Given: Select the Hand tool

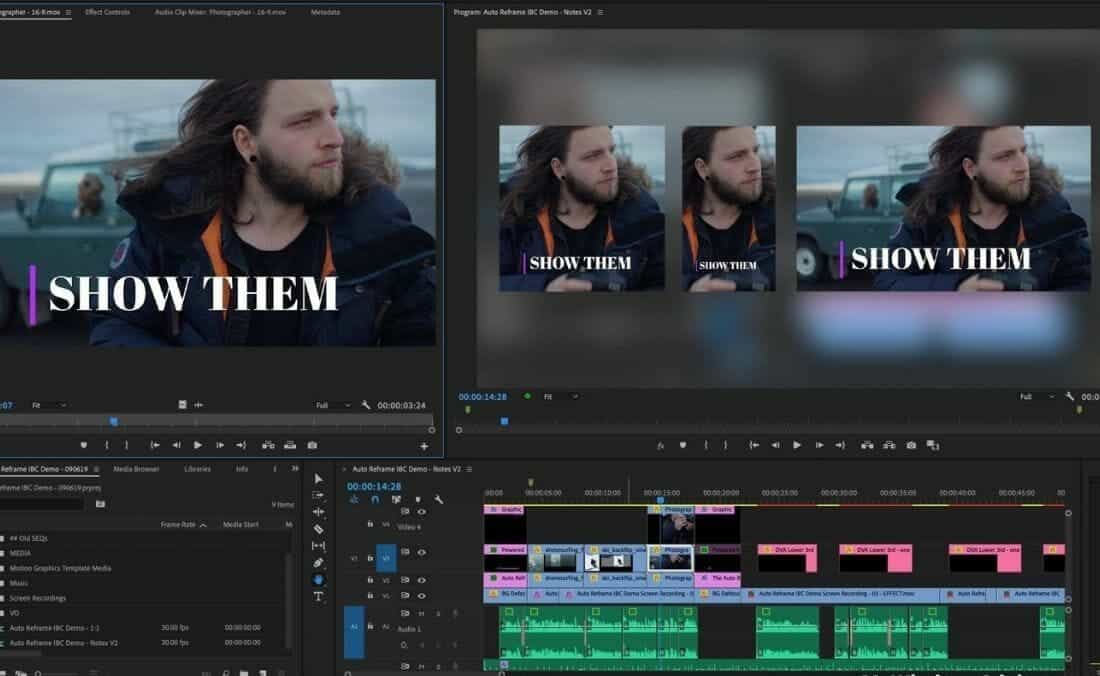Looking at the screenshot, I should coord(318,579).
